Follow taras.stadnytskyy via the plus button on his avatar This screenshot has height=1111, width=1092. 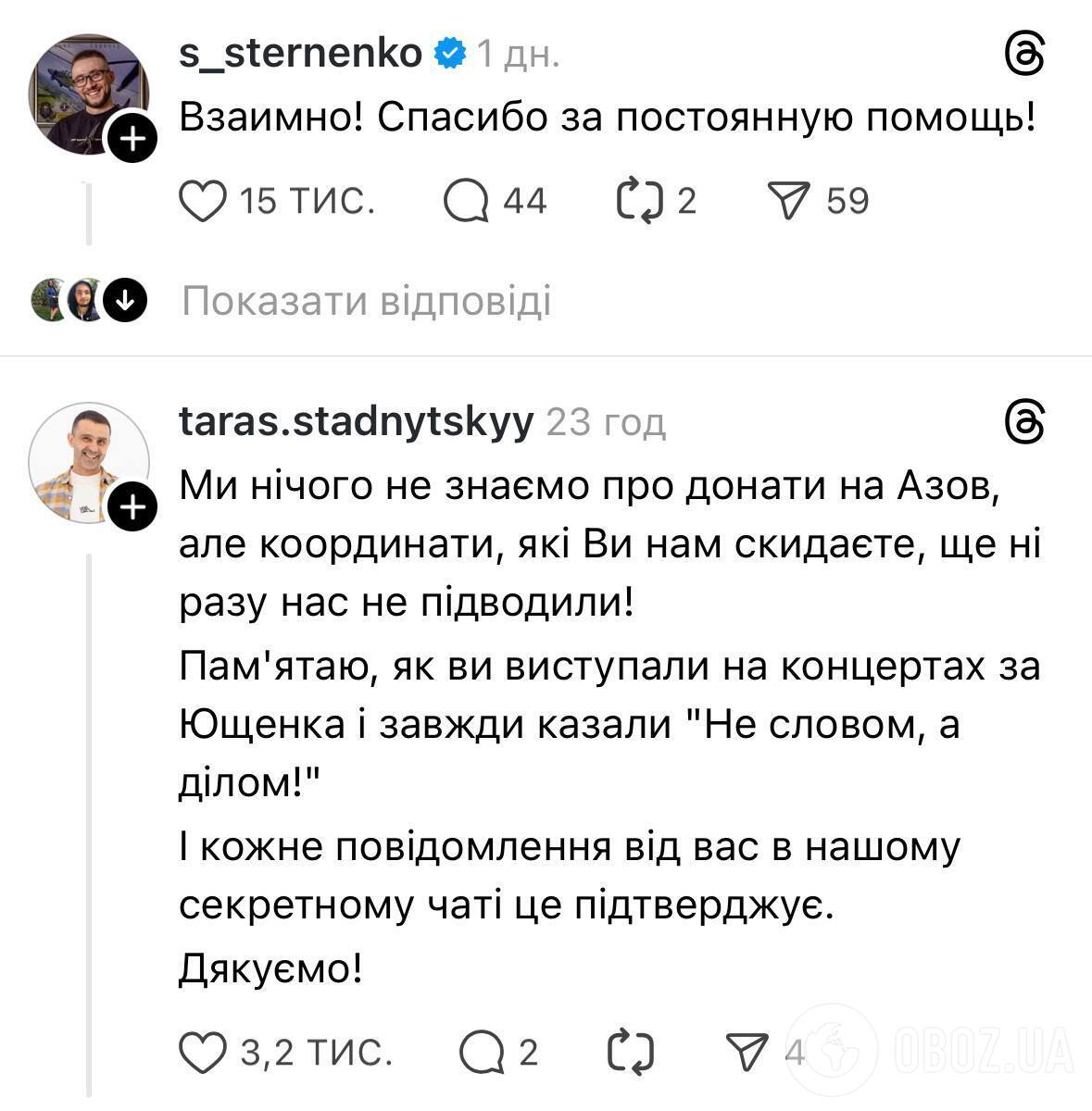pos(132,506)
